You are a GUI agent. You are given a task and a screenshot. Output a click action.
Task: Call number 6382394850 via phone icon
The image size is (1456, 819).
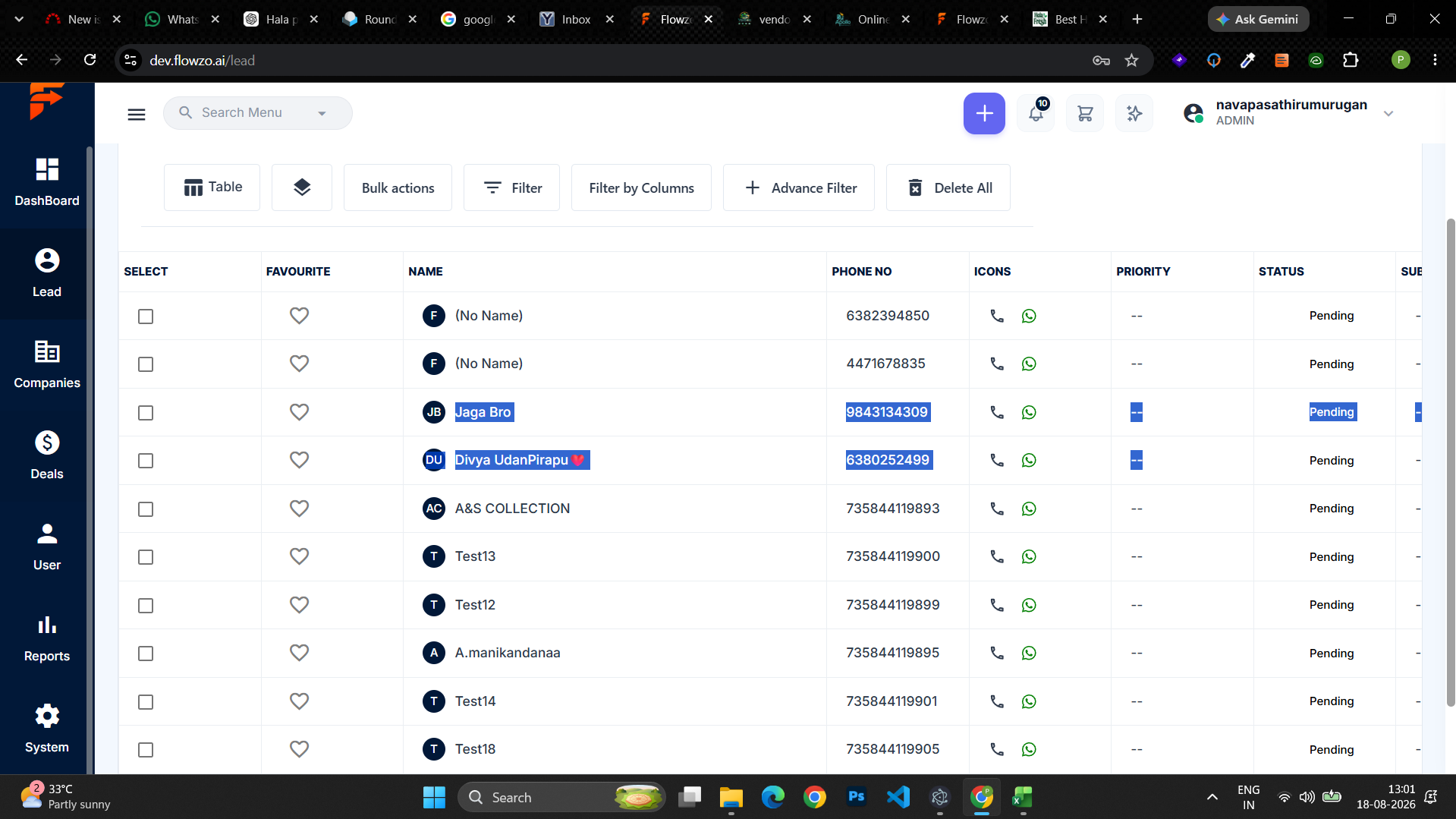click(997, 316)
